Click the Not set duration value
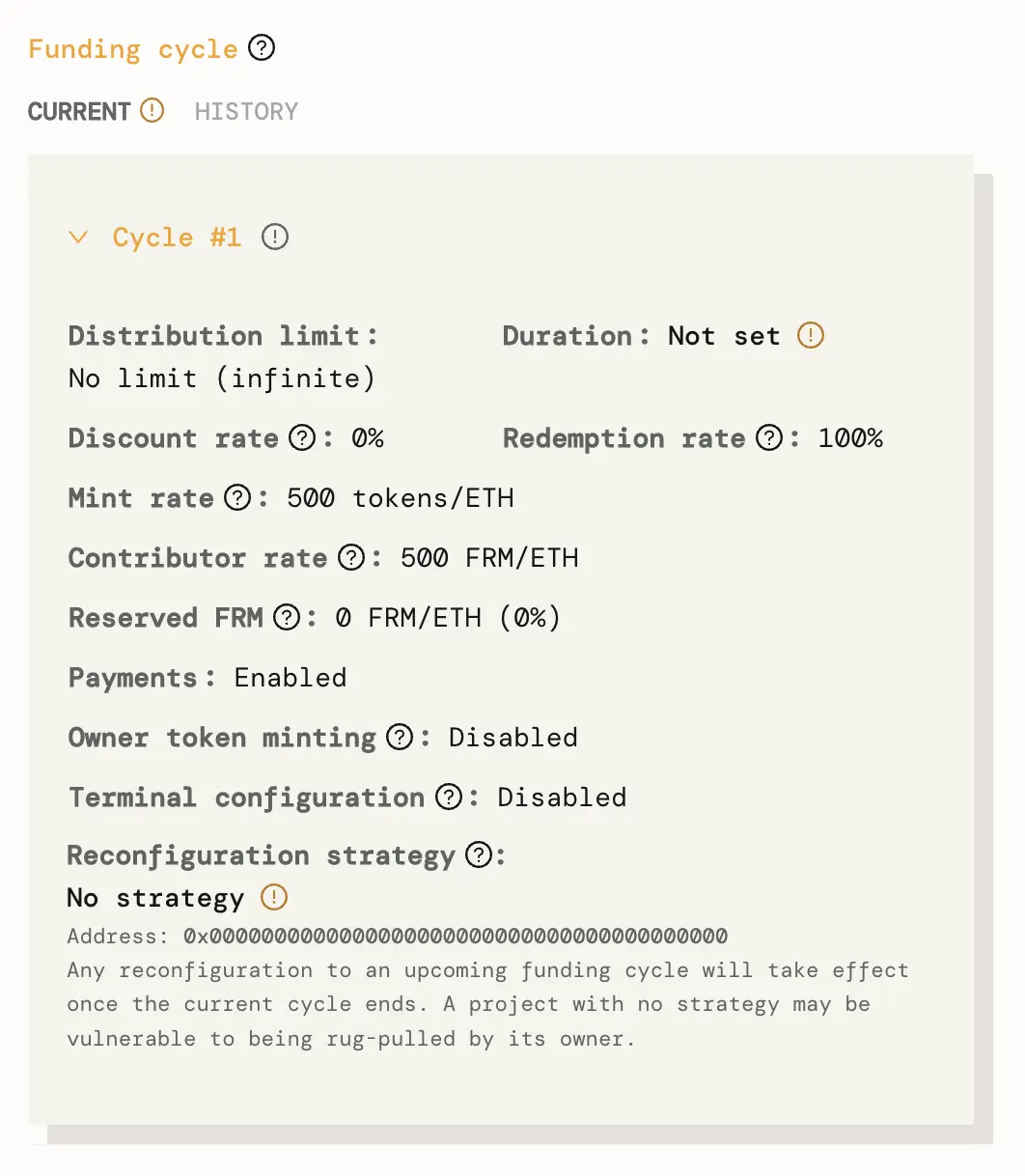1025x1176 pixels. (724, 335)
